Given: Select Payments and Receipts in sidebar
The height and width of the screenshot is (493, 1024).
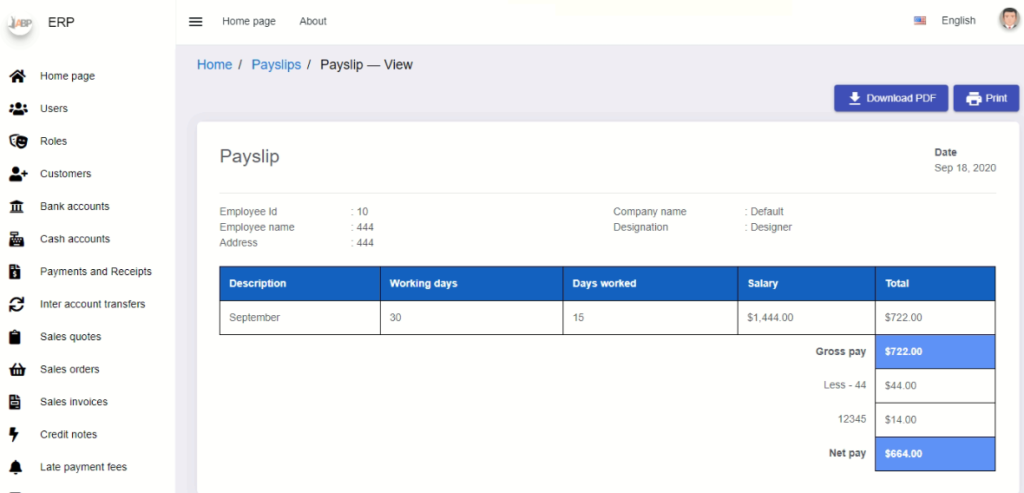Looking at the screenshot, I should pyautogui.click(x=96, y=272).
